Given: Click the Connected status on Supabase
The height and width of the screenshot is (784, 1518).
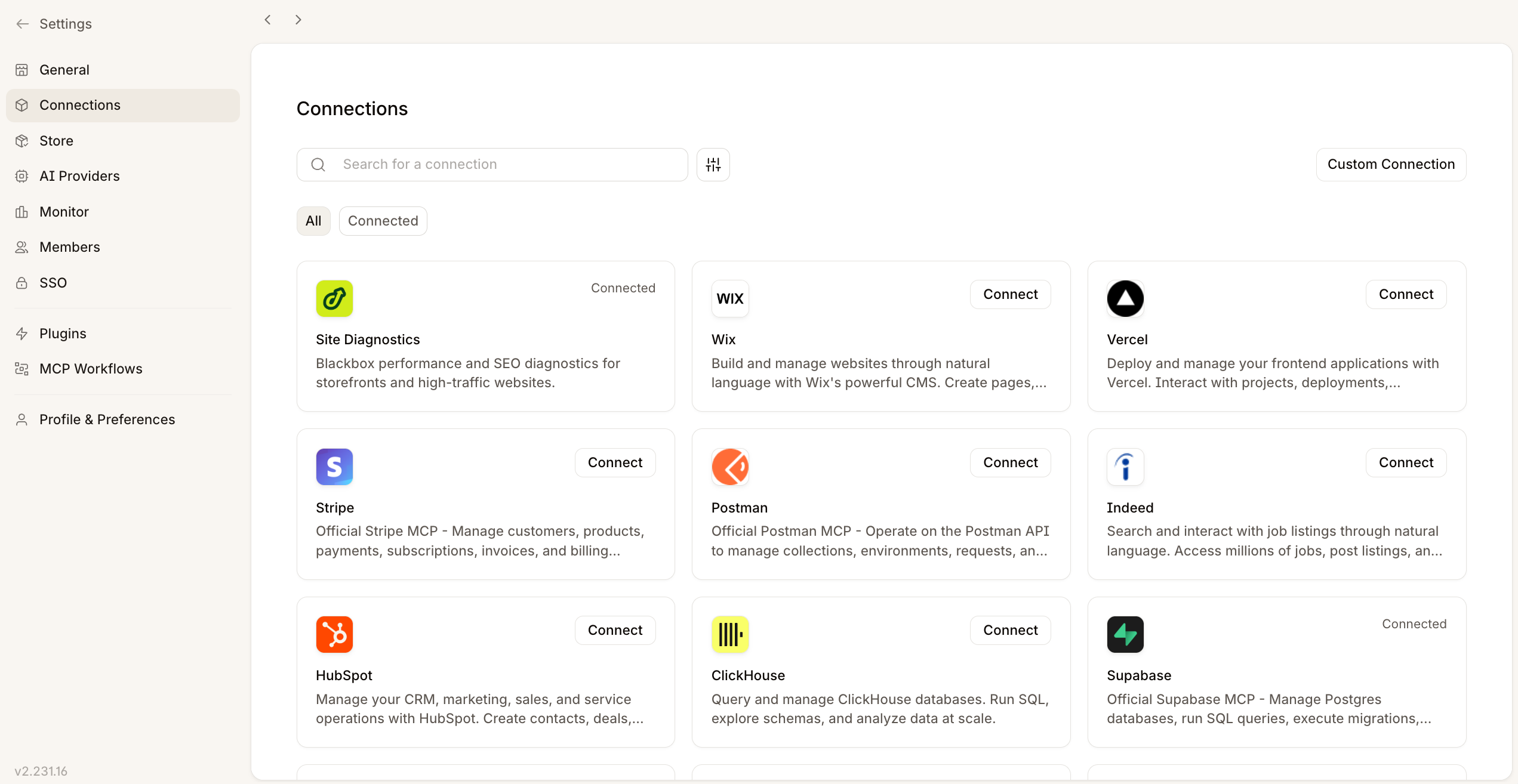Looking at the screenshot, I should [1414, 624].
